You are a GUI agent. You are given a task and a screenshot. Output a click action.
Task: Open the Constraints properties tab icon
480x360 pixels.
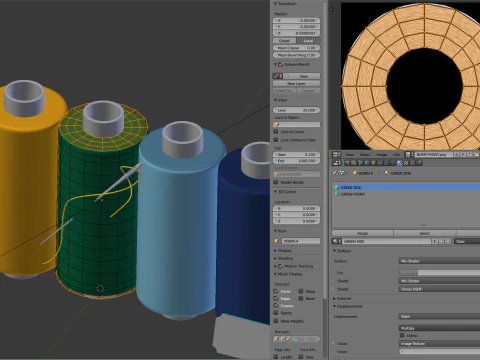click(380, 163)
